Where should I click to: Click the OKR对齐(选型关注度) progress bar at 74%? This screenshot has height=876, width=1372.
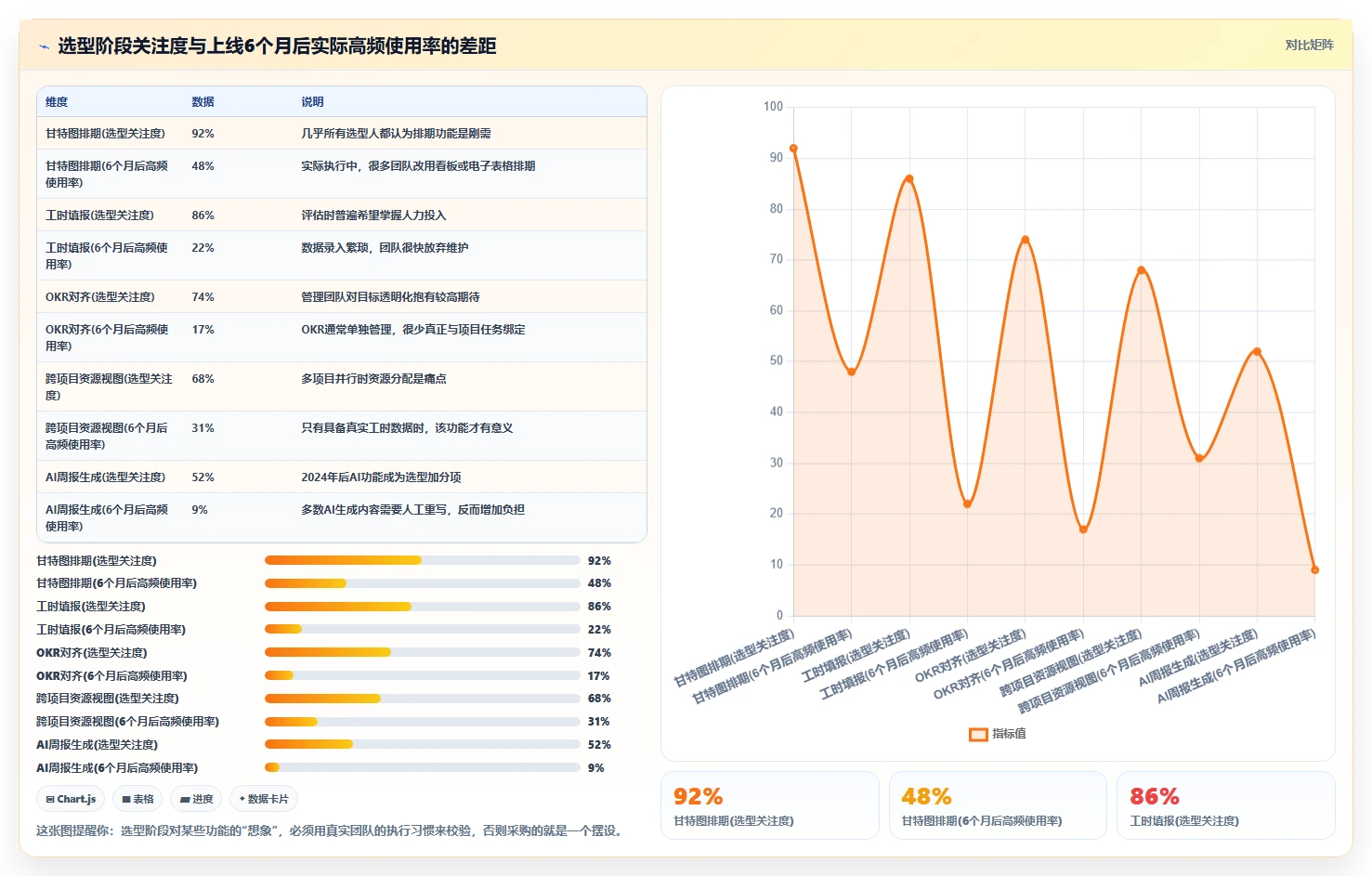[423, 652]
